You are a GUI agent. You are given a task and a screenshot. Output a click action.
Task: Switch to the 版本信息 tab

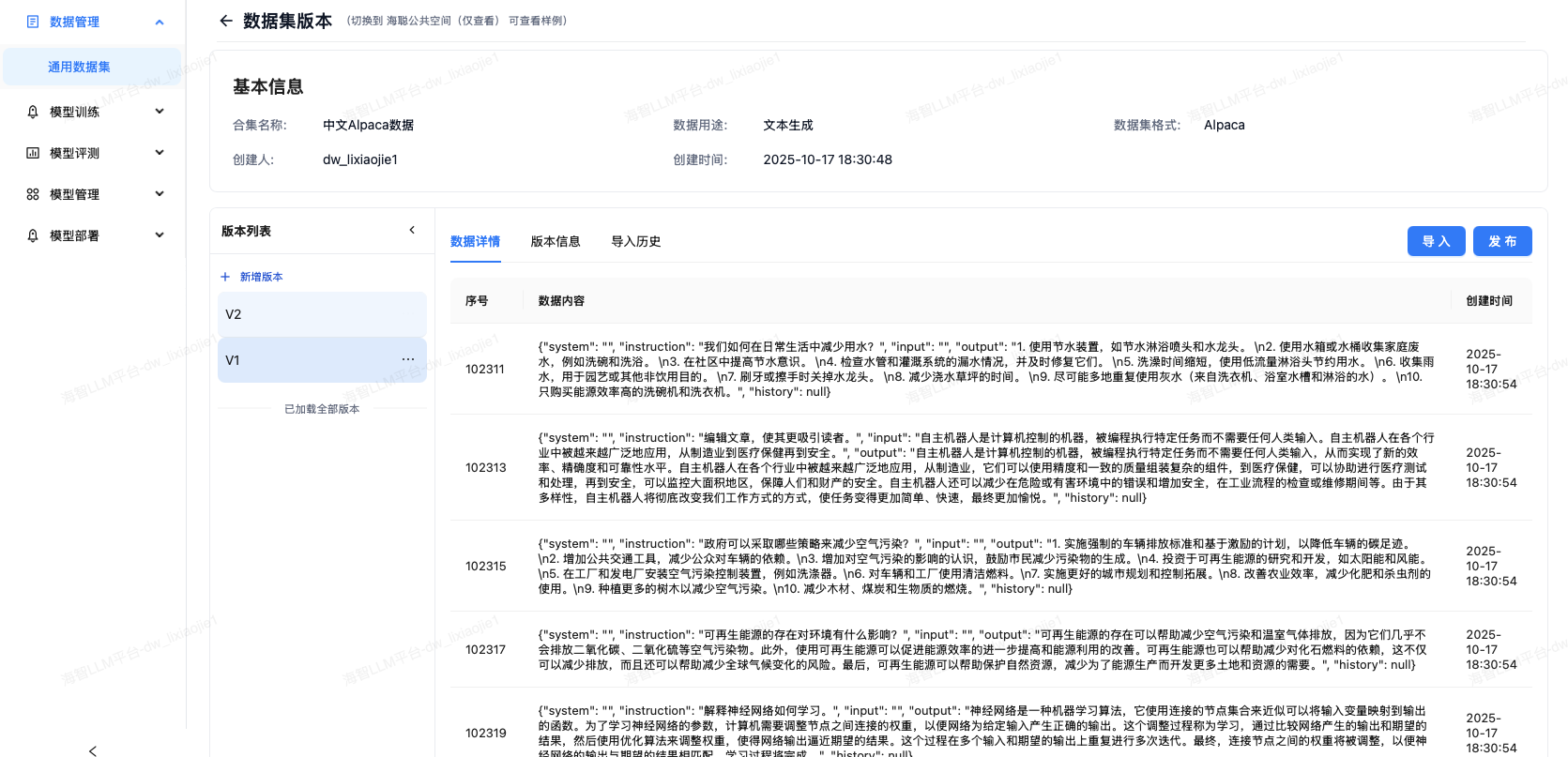click(556, 241)
